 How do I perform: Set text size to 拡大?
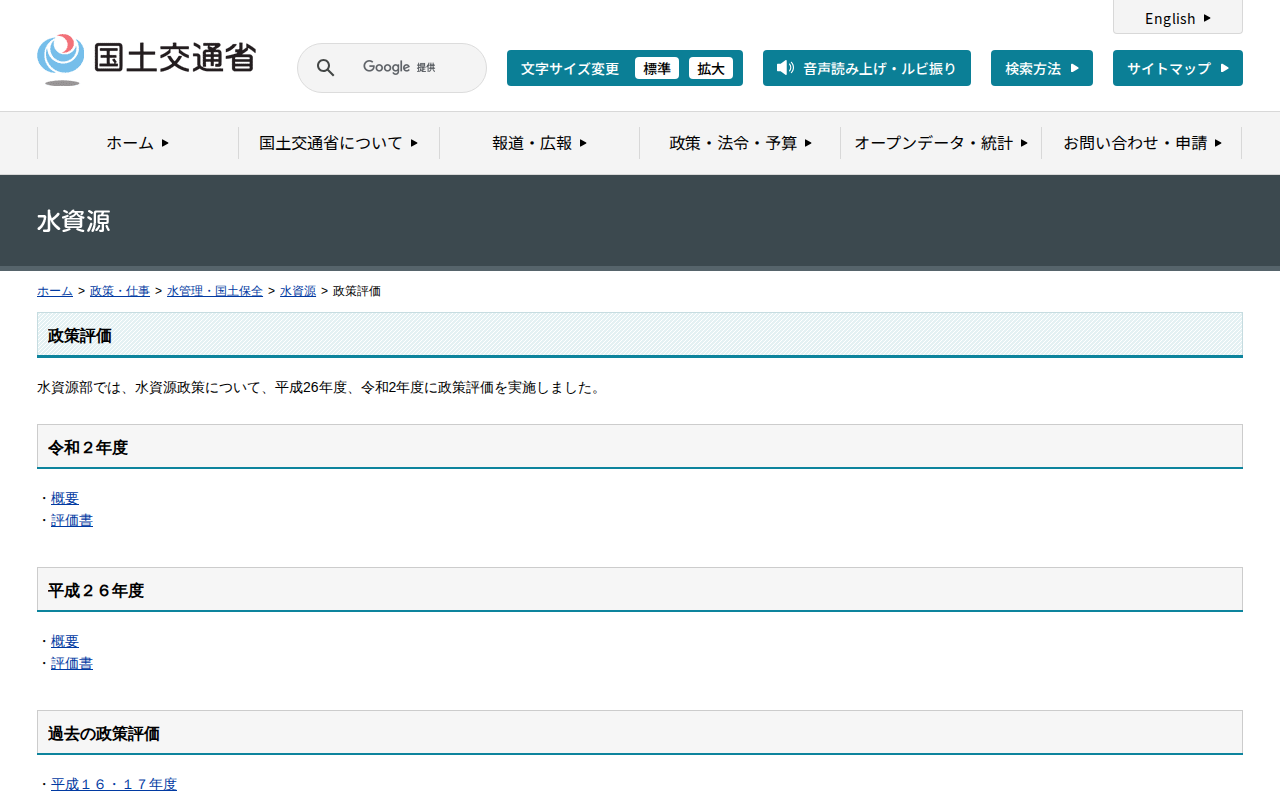(710, 68)
